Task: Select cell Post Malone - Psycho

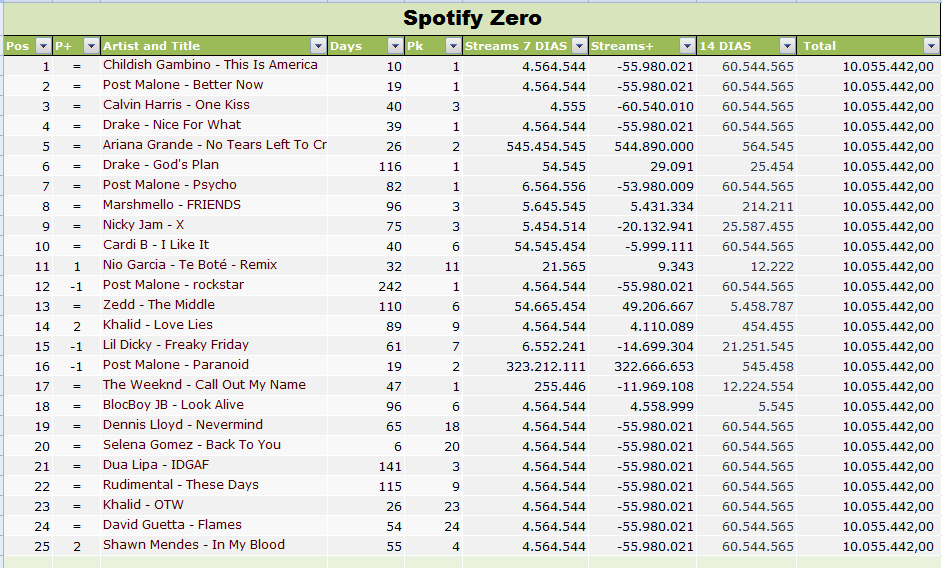Action: coord(214,185)
